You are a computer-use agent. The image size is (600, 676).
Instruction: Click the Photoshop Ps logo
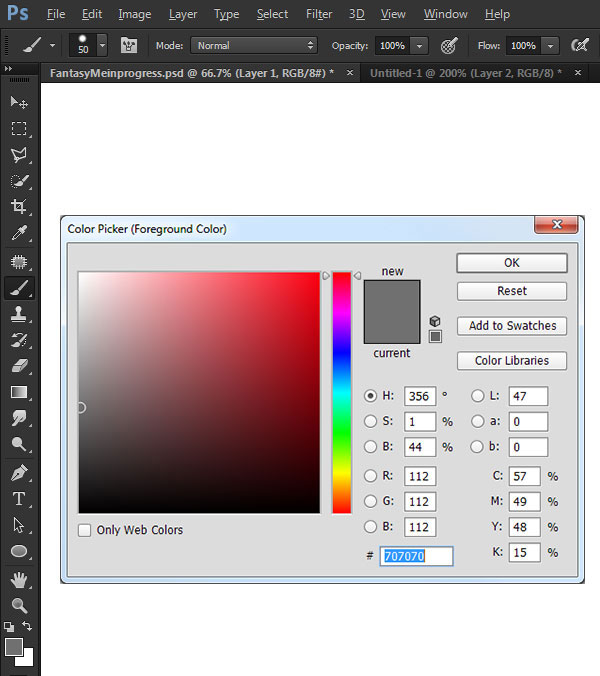[x=18, y=13]
